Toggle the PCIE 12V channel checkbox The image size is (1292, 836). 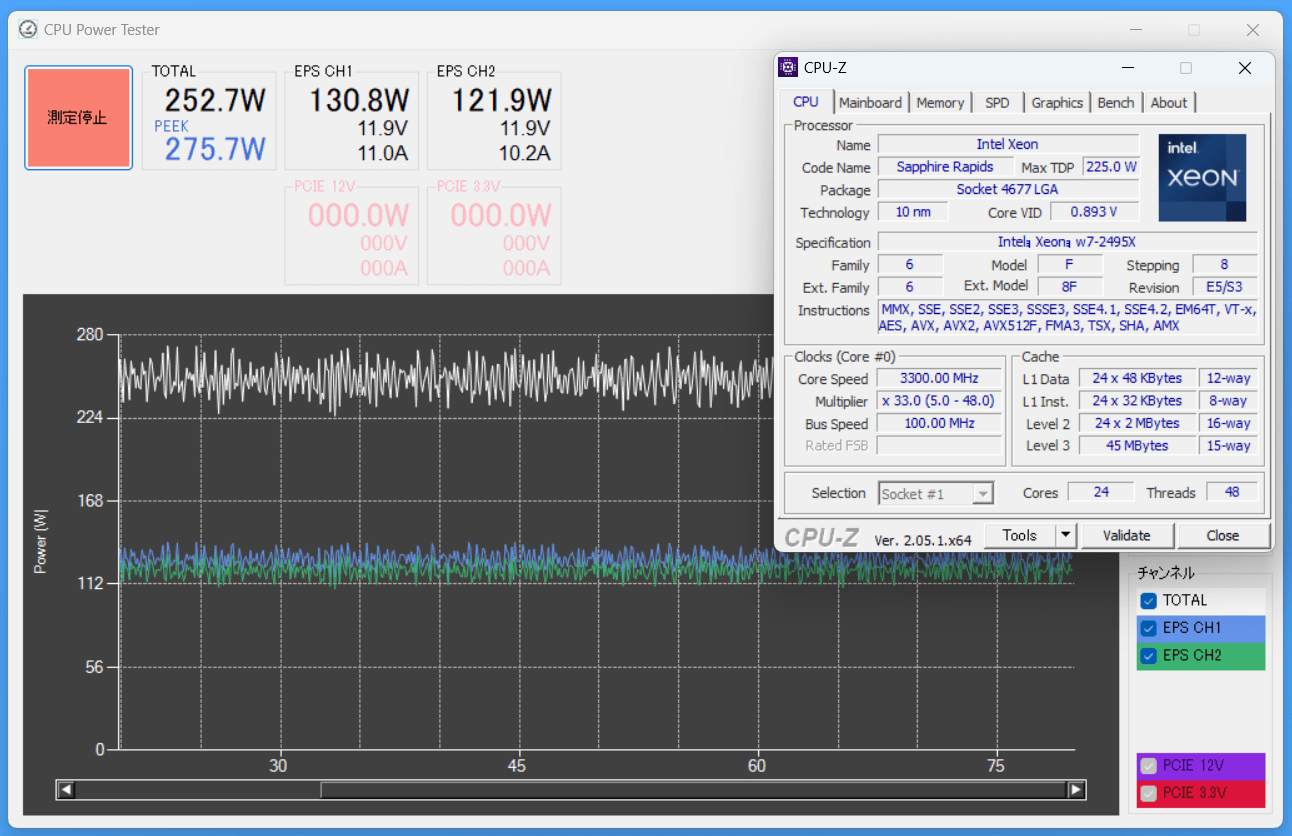pyautogui.click(x=1148, y=766)
